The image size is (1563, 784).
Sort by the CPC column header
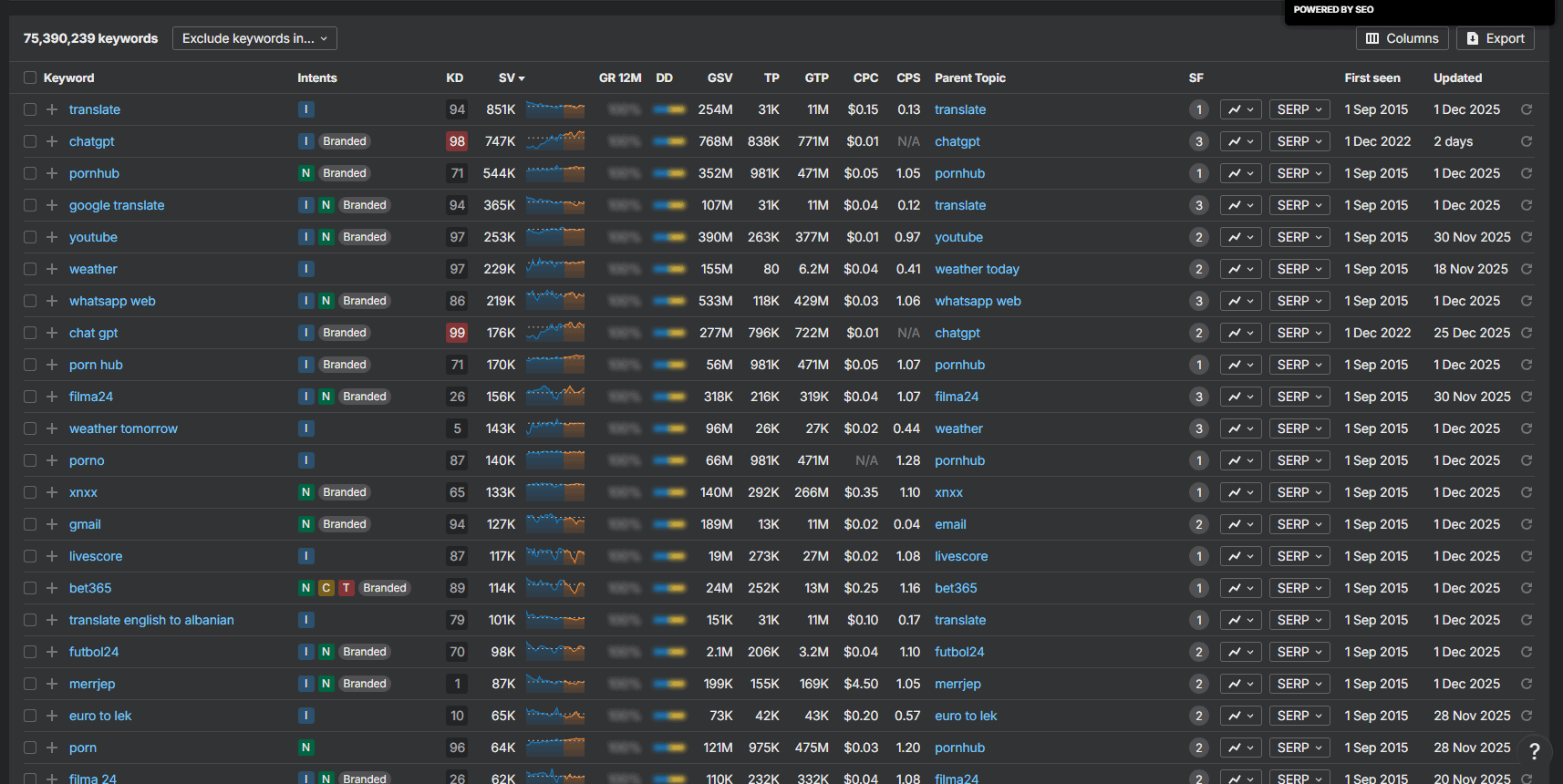click(x=865, y=77)
